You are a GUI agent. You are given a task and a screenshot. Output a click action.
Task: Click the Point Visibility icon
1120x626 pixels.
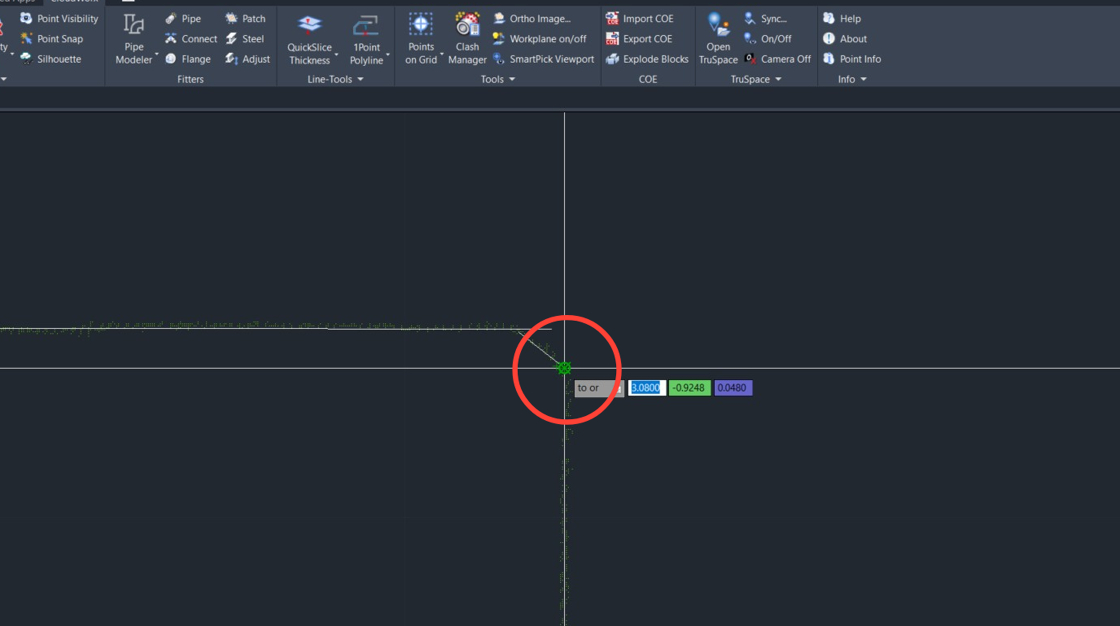pyautogui.click(x=26, y=19)
